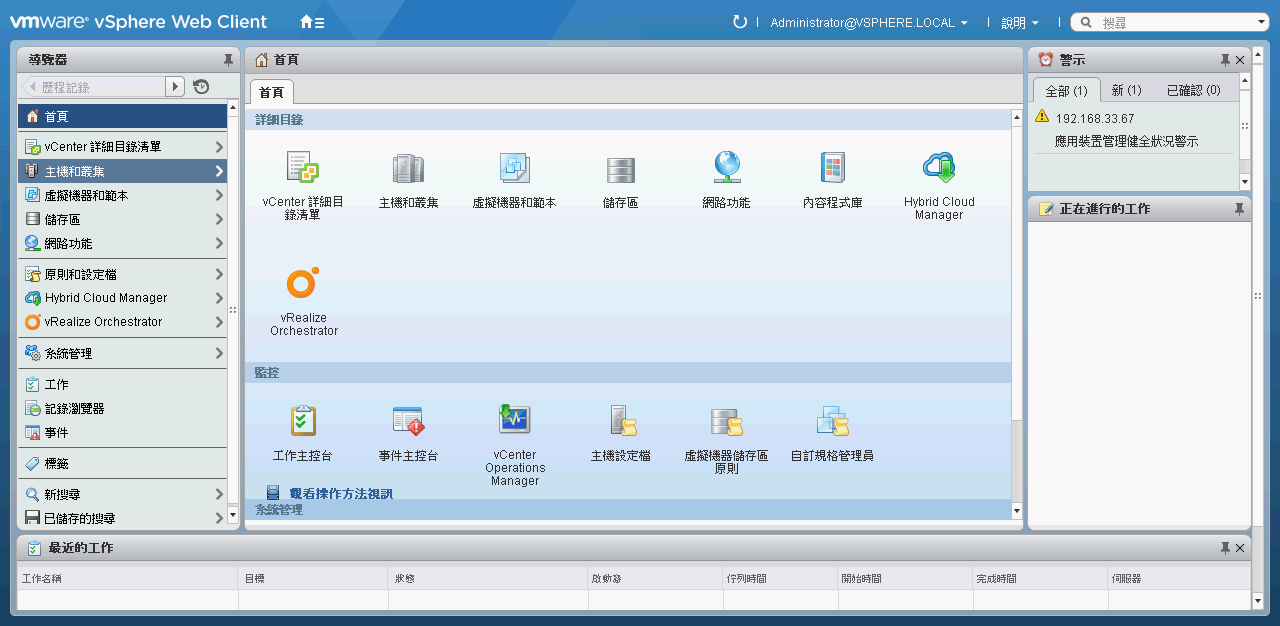Click alarms panel scrollbar down arrow

click(x=1245, y=182)
